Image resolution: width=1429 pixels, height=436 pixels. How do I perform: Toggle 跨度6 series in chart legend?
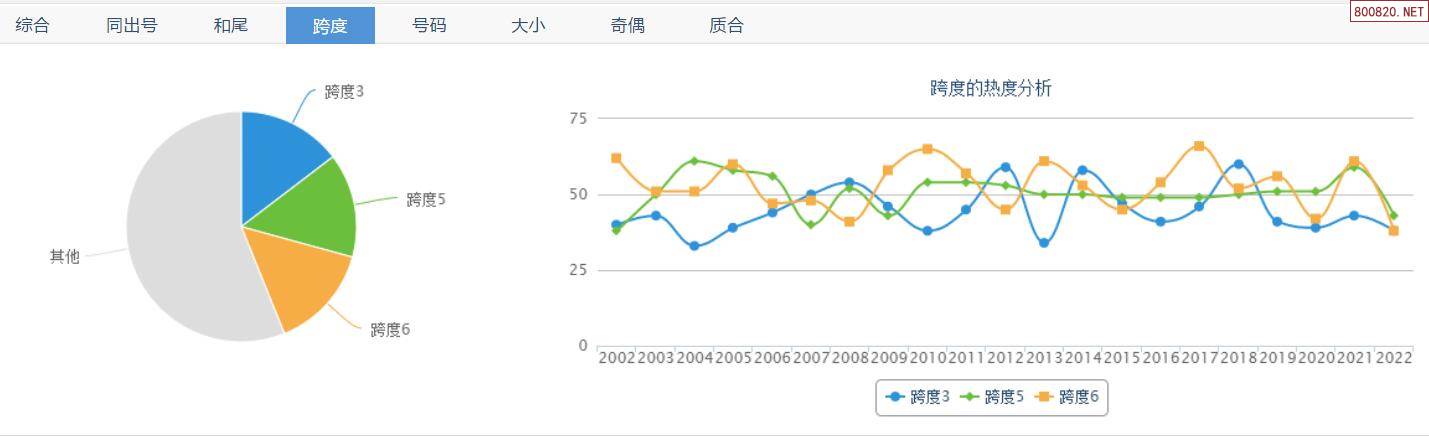coord(1066,397)
